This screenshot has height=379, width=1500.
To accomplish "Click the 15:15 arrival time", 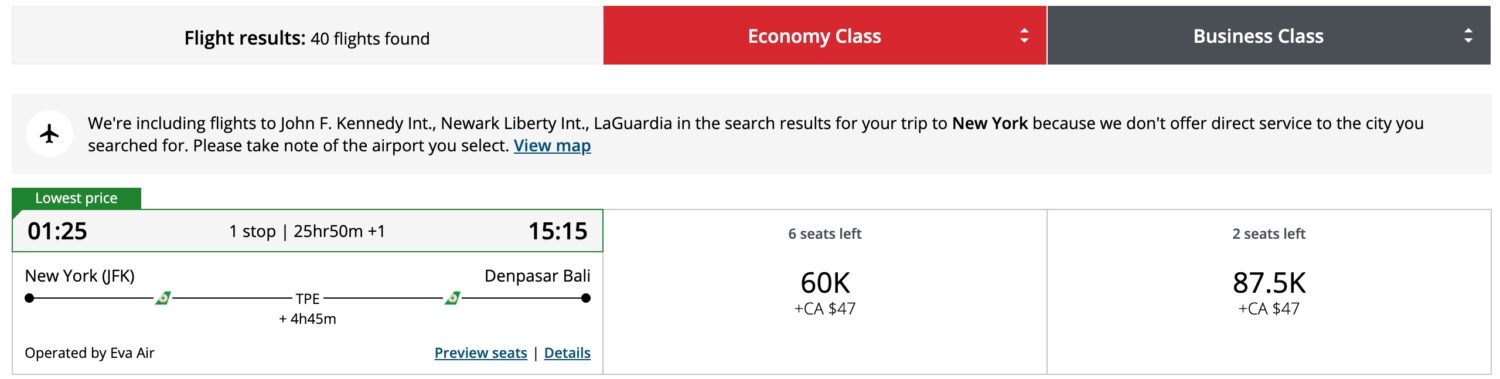I will pyautogui.click(x=558, y=231).
